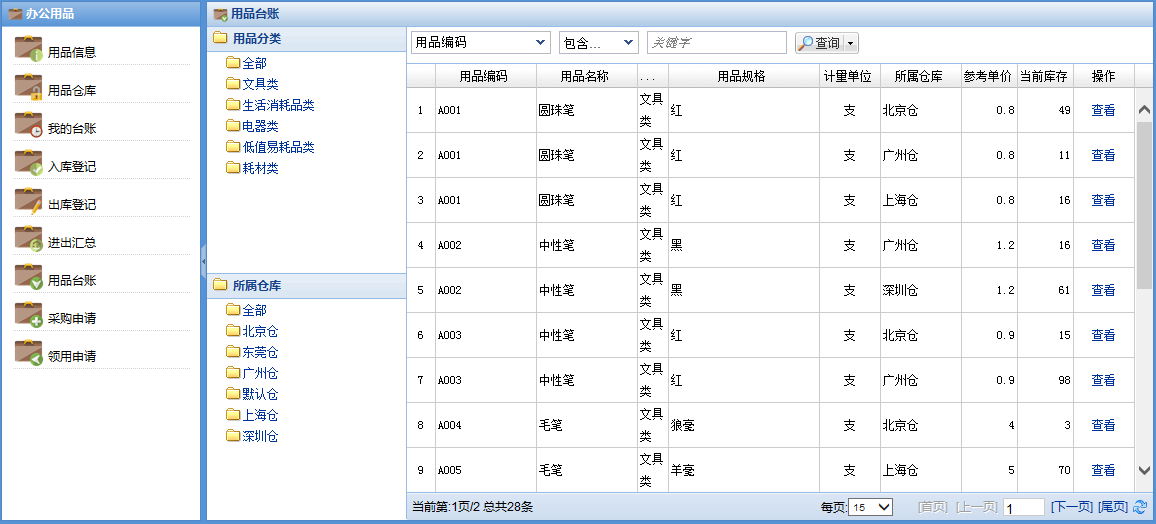
Task: Open the arrow beside the 查询 button
Action: 851,43
